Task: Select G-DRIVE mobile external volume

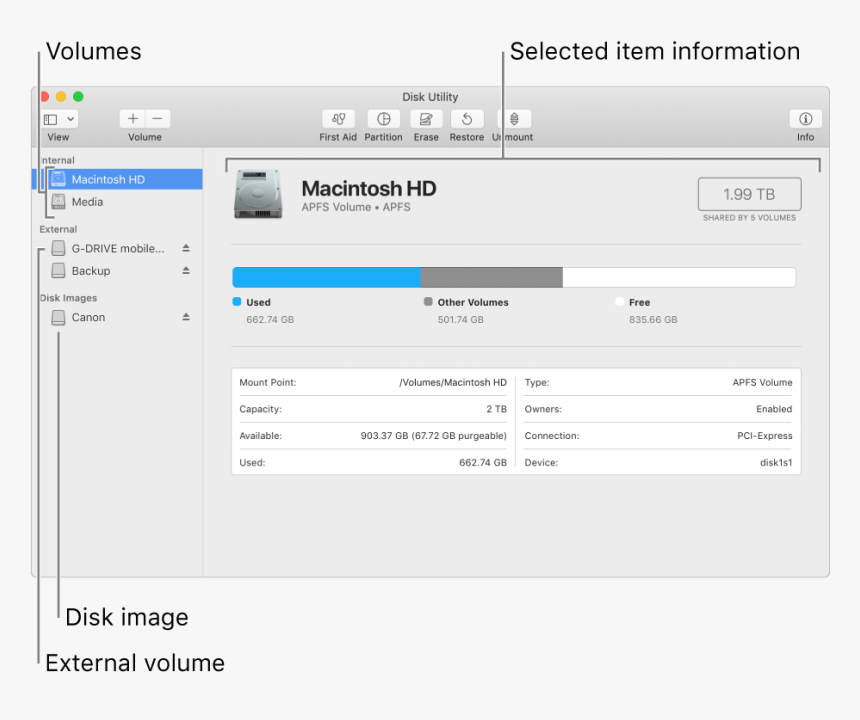Action: (x=118, y=248)
